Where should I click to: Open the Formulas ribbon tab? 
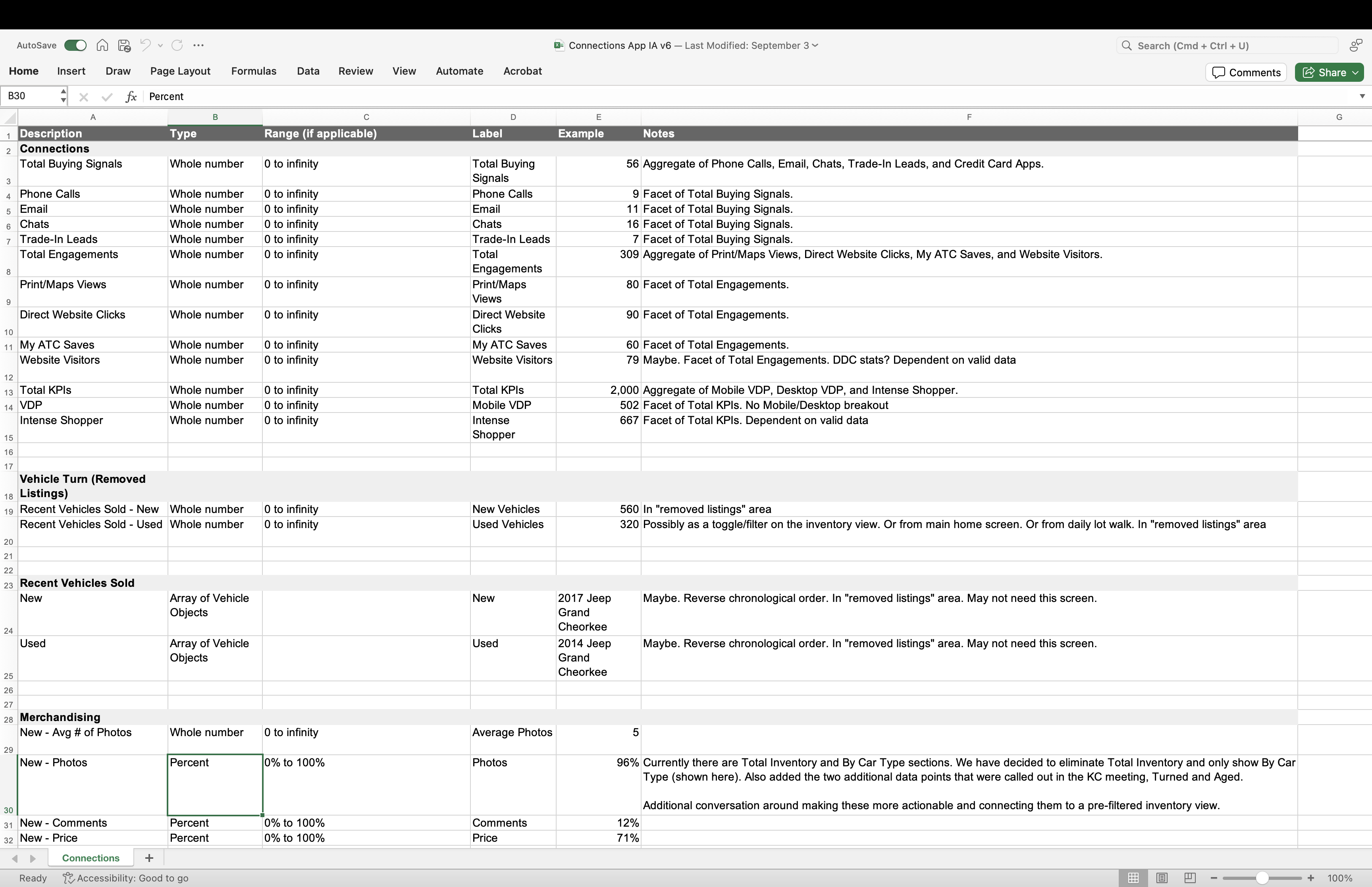click(254, 71)
